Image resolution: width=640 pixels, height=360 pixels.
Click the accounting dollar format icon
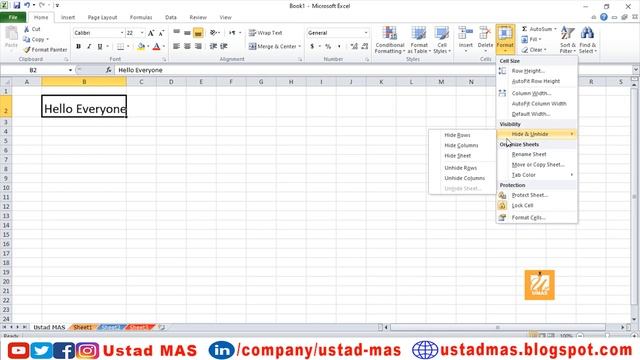point(312,47)
